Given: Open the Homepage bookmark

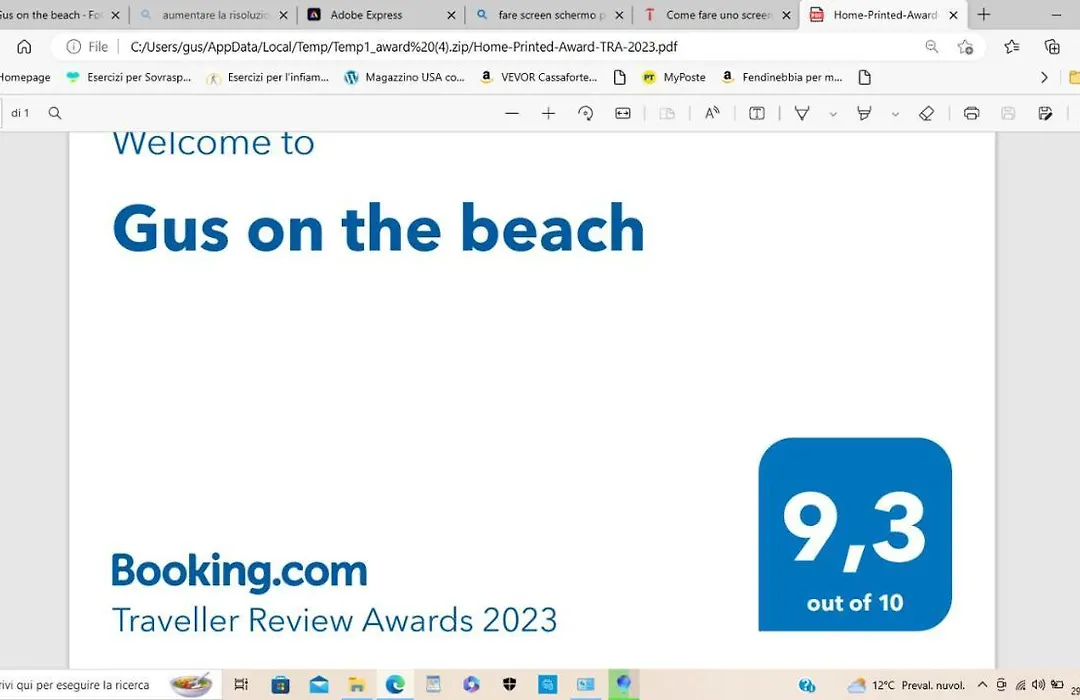Looking at the screenshot, I should [x=25, y=77].
